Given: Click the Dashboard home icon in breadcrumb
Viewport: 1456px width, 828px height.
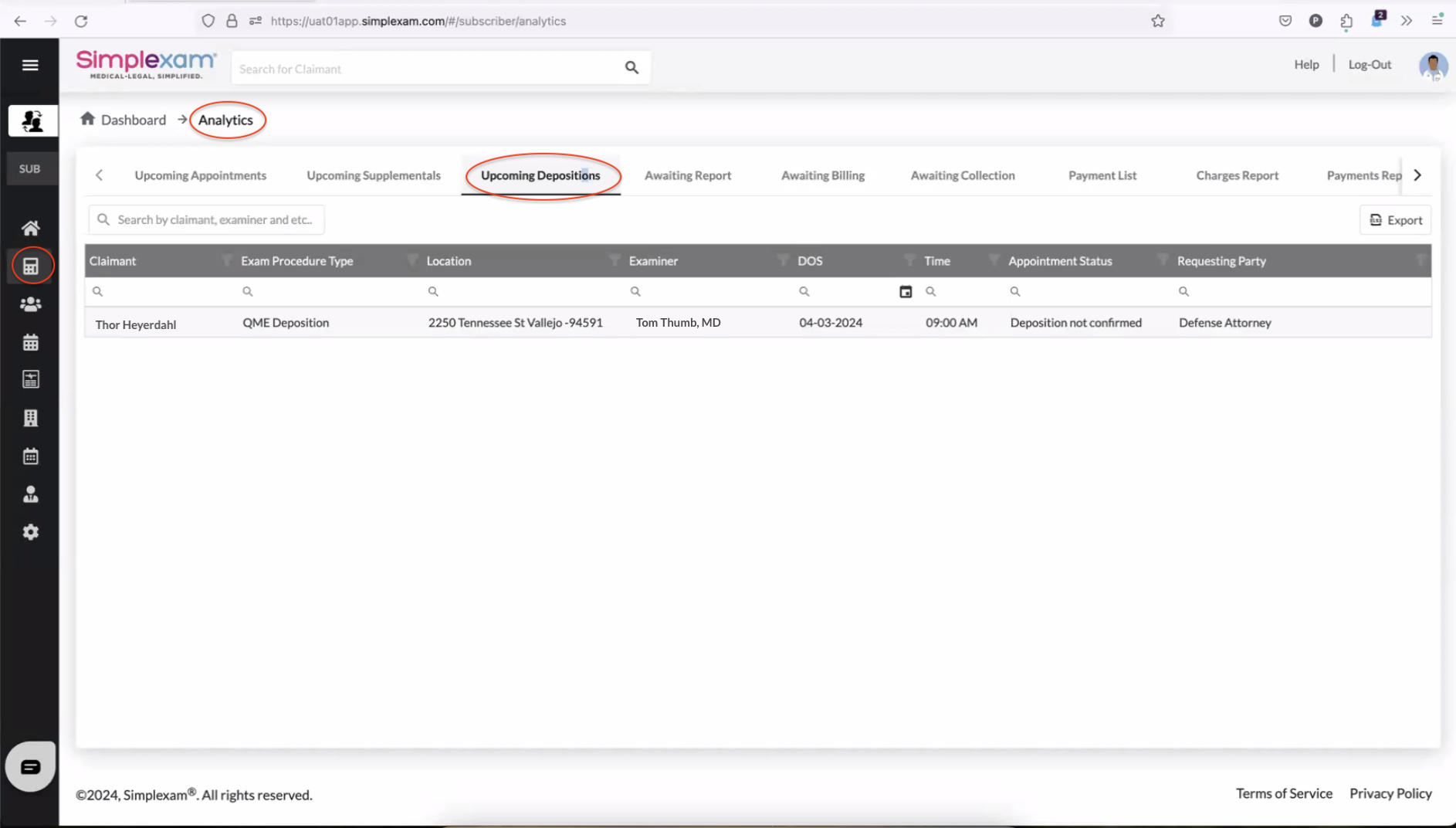Looking at the screenshot, I should 87,119.
